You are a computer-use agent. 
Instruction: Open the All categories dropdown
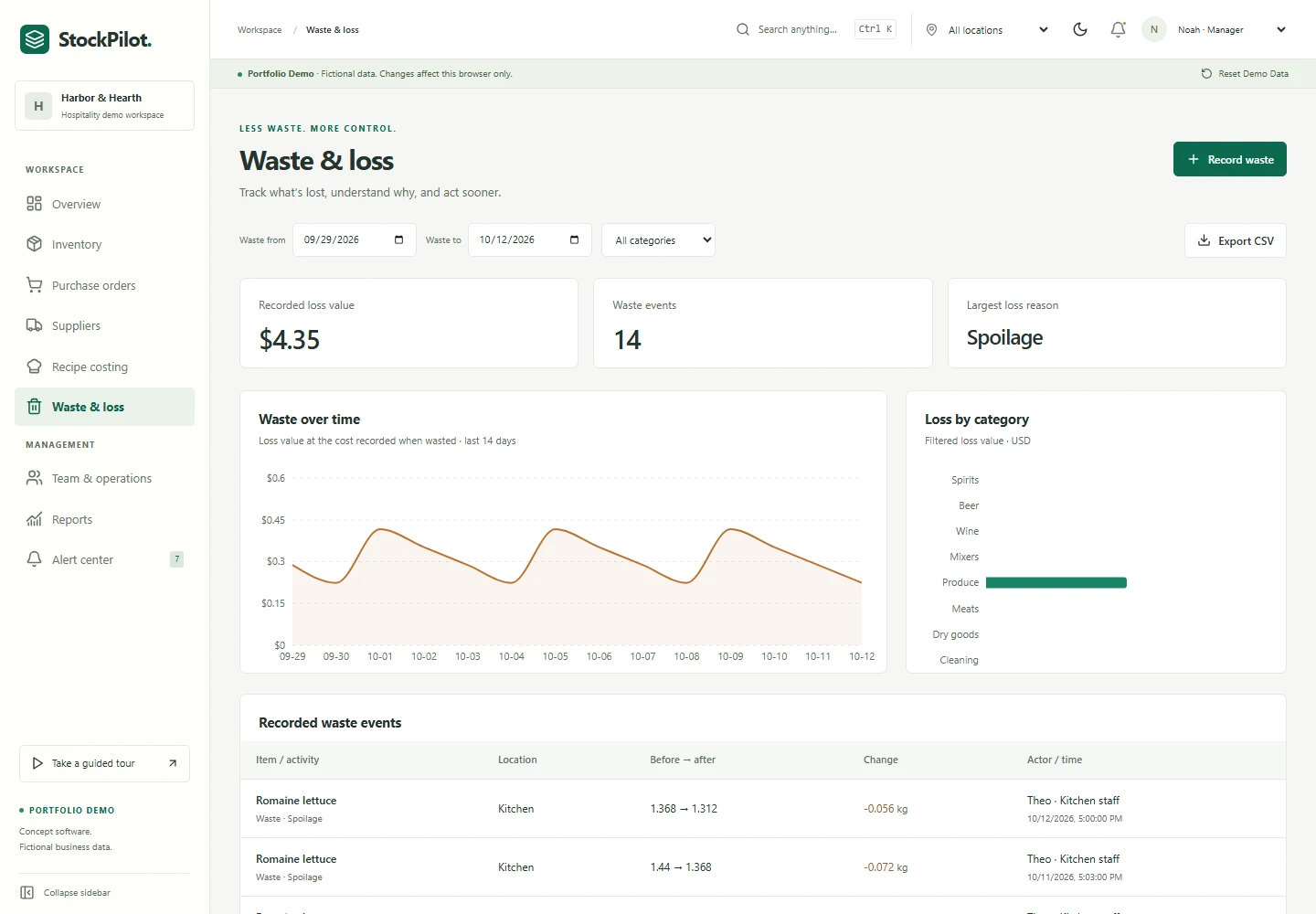[659, 240]
